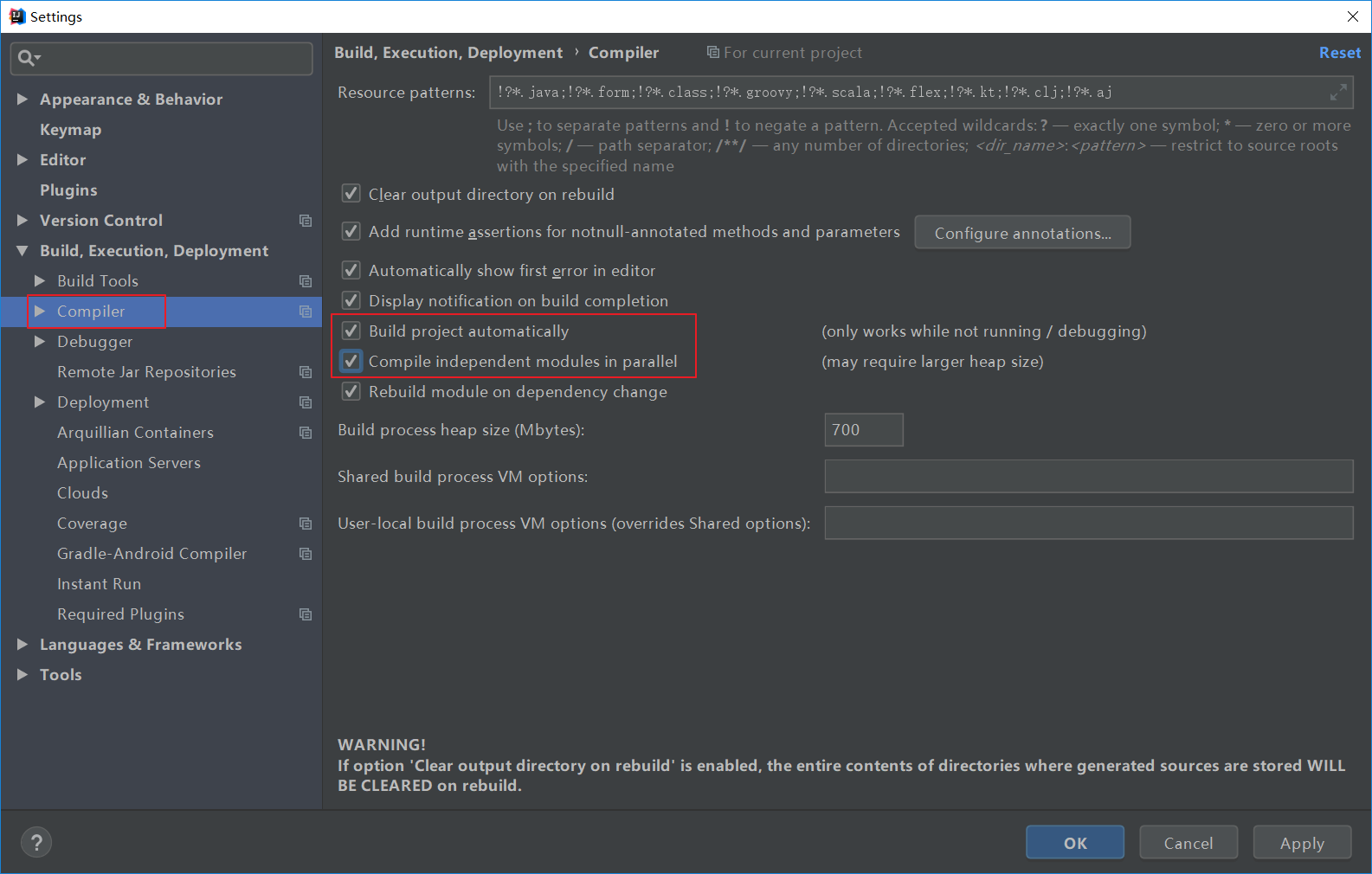Expand Appearance & Behavior section

tap(23, 100)
